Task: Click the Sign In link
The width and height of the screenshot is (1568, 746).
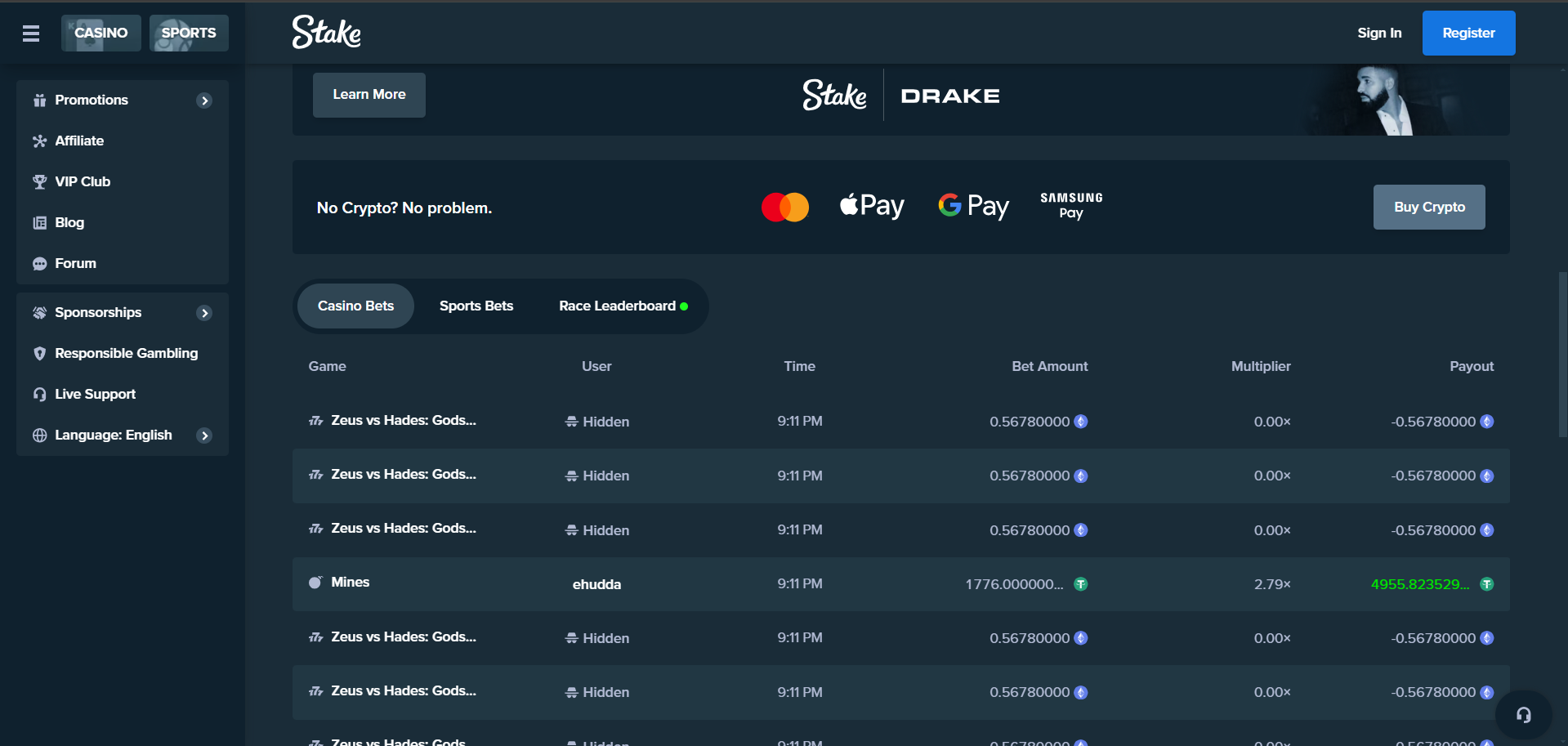Action: 1379,34
